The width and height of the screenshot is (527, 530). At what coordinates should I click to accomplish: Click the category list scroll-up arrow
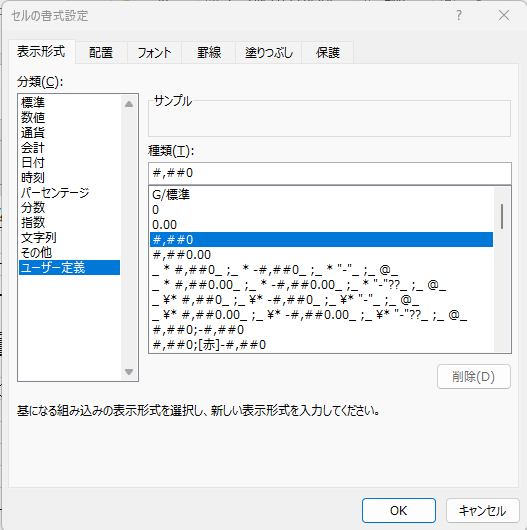click(x=129, y=104)
